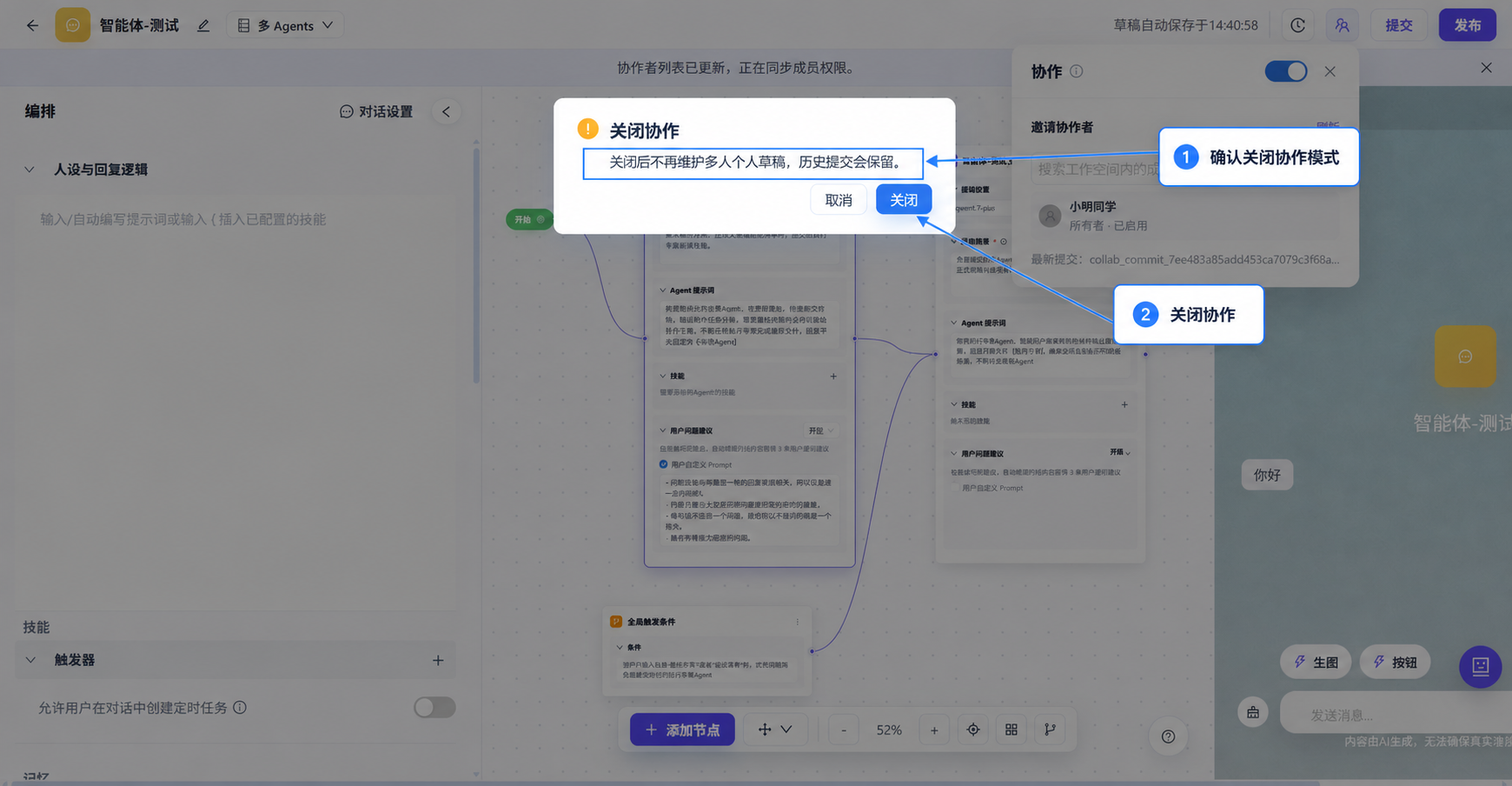Zoom in canvas with plus button
1512x786 pixels.
(934, 729)
